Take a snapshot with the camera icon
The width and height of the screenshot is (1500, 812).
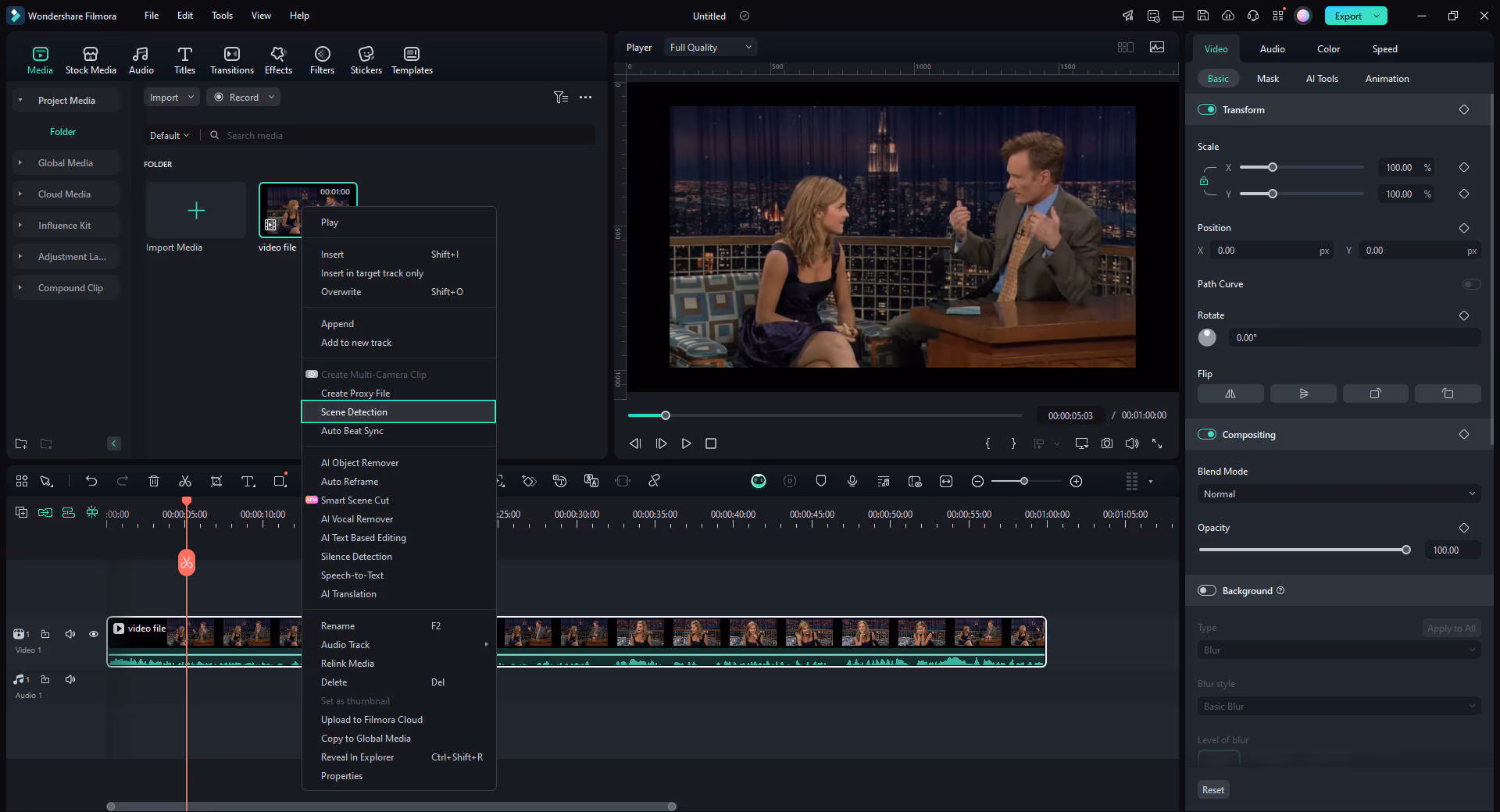[1107, 443]
